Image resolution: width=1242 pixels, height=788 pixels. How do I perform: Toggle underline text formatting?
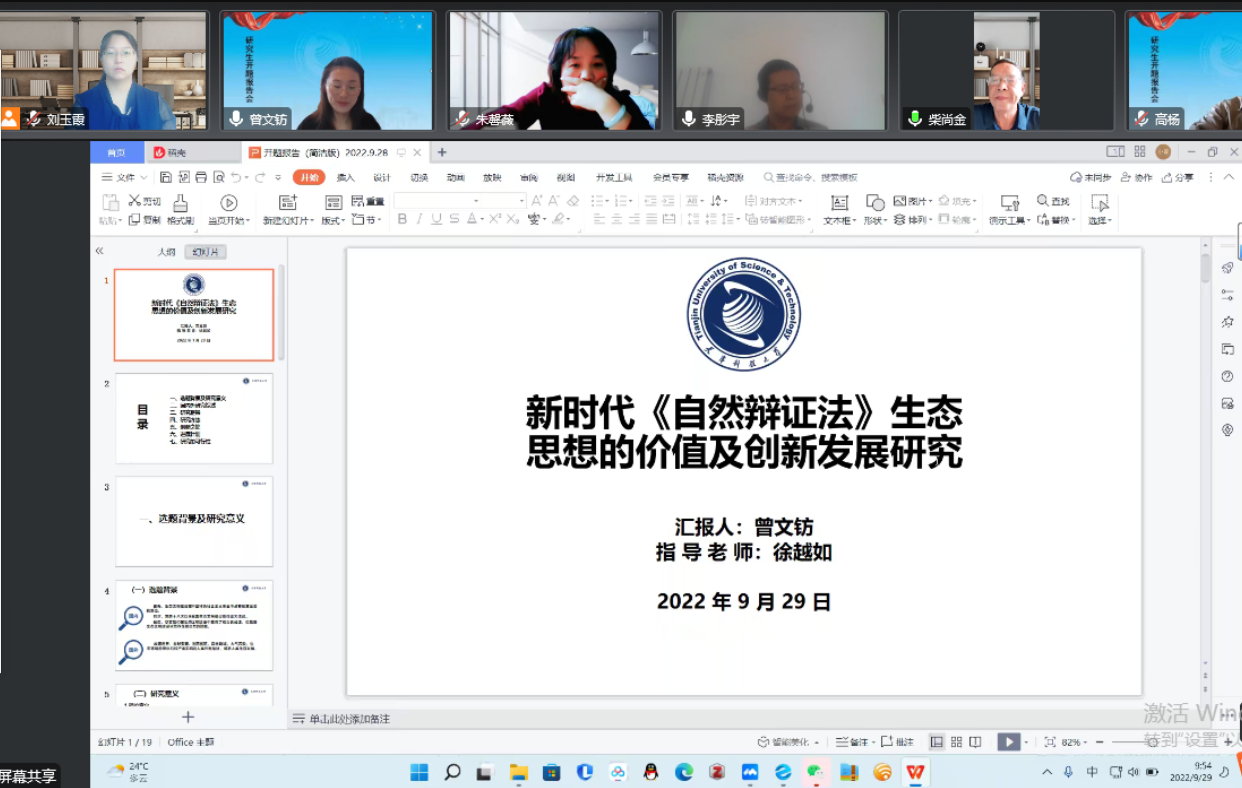(436, 219)
